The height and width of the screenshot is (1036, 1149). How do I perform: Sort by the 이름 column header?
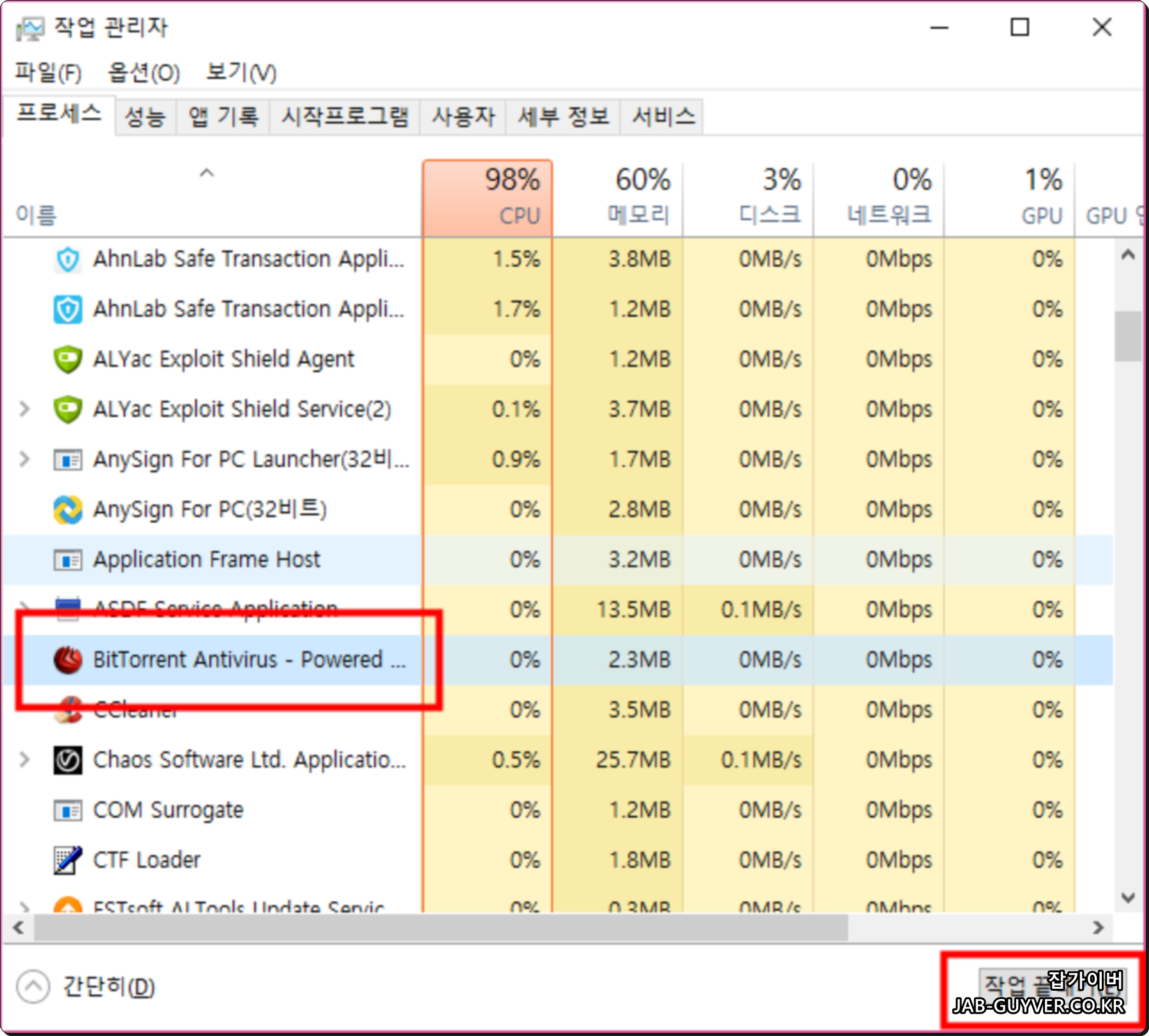click(x=36, y=215)
